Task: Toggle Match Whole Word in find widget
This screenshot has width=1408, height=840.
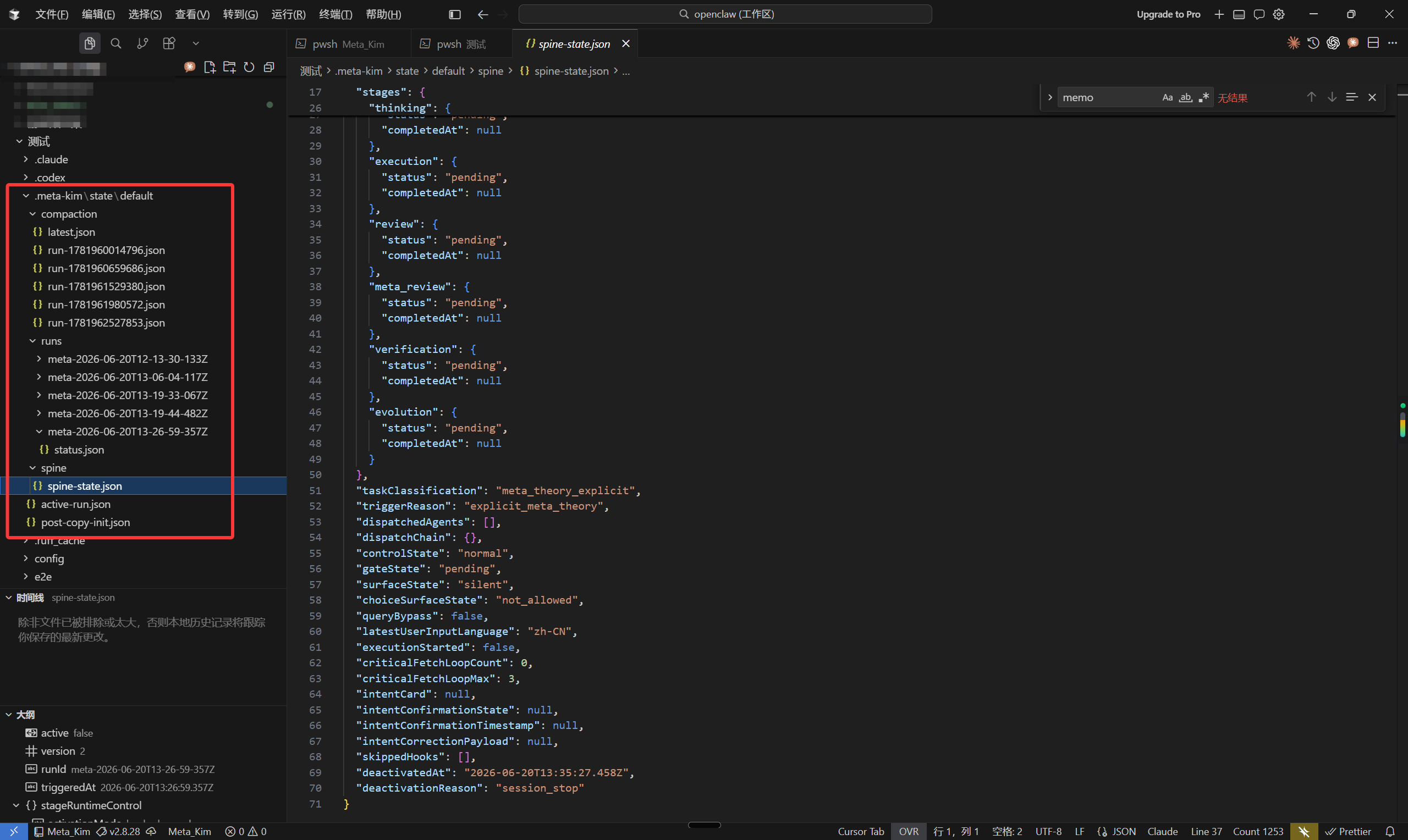Action: tap(1185, 97)
